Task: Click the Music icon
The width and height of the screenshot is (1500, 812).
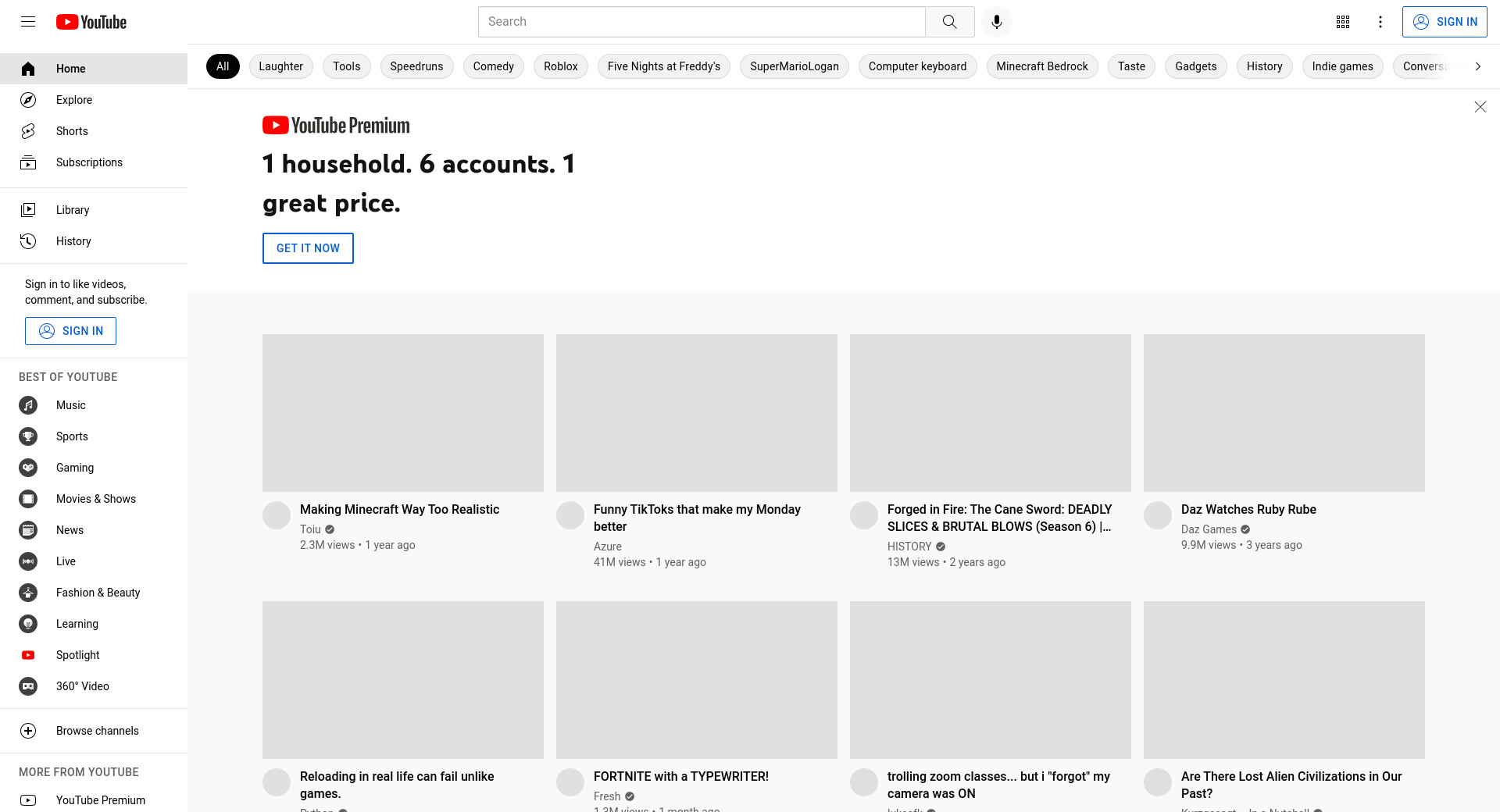Action: [x=28, y=405]
